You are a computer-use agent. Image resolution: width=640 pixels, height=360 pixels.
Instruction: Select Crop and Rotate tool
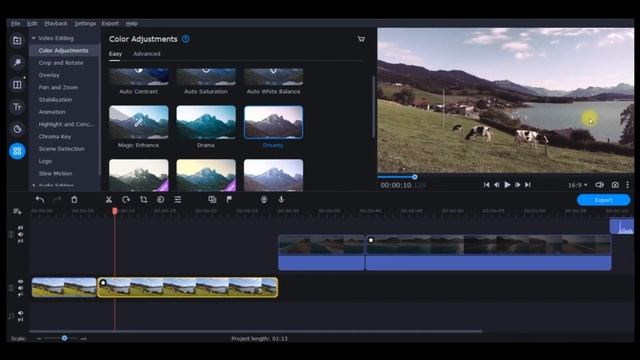tap(61, 63)
